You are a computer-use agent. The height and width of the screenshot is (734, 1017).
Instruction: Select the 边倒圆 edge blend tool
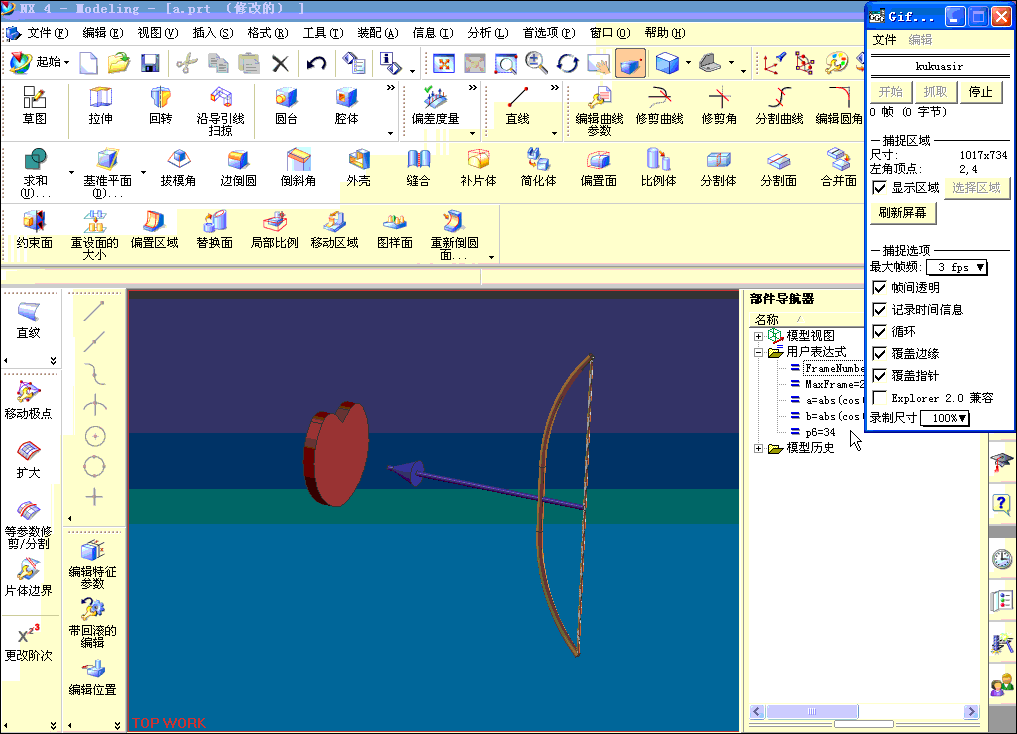click(239, 168)
